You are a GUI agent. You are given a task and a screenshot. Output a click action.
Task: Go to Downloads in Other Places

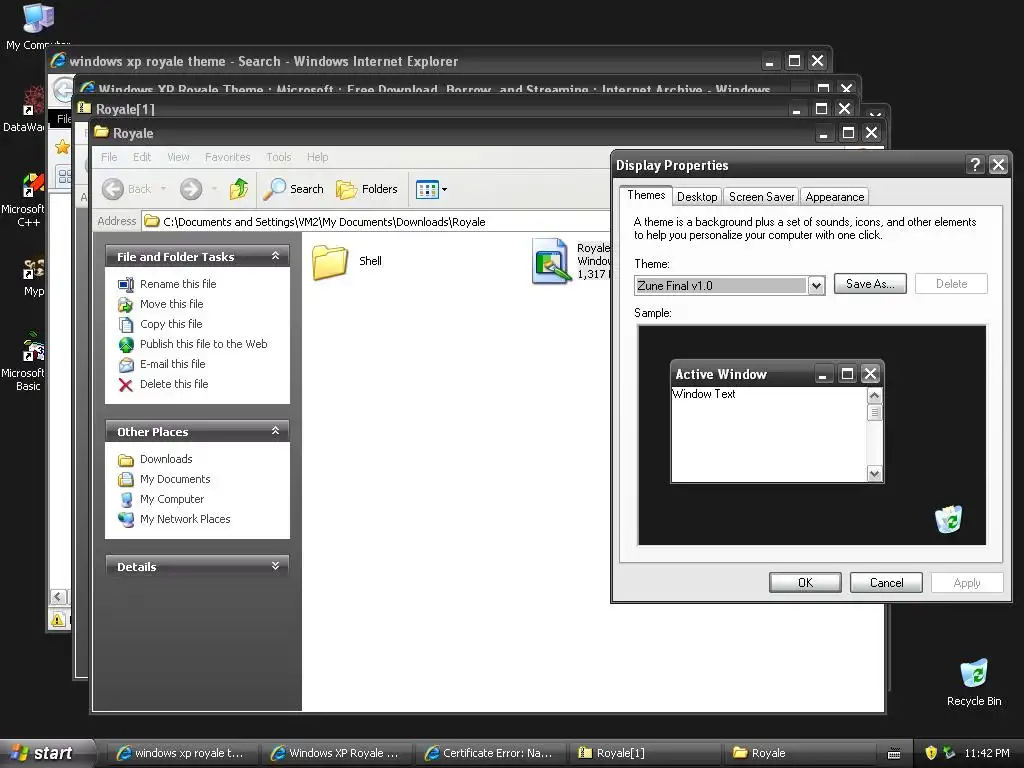point(166,459)
